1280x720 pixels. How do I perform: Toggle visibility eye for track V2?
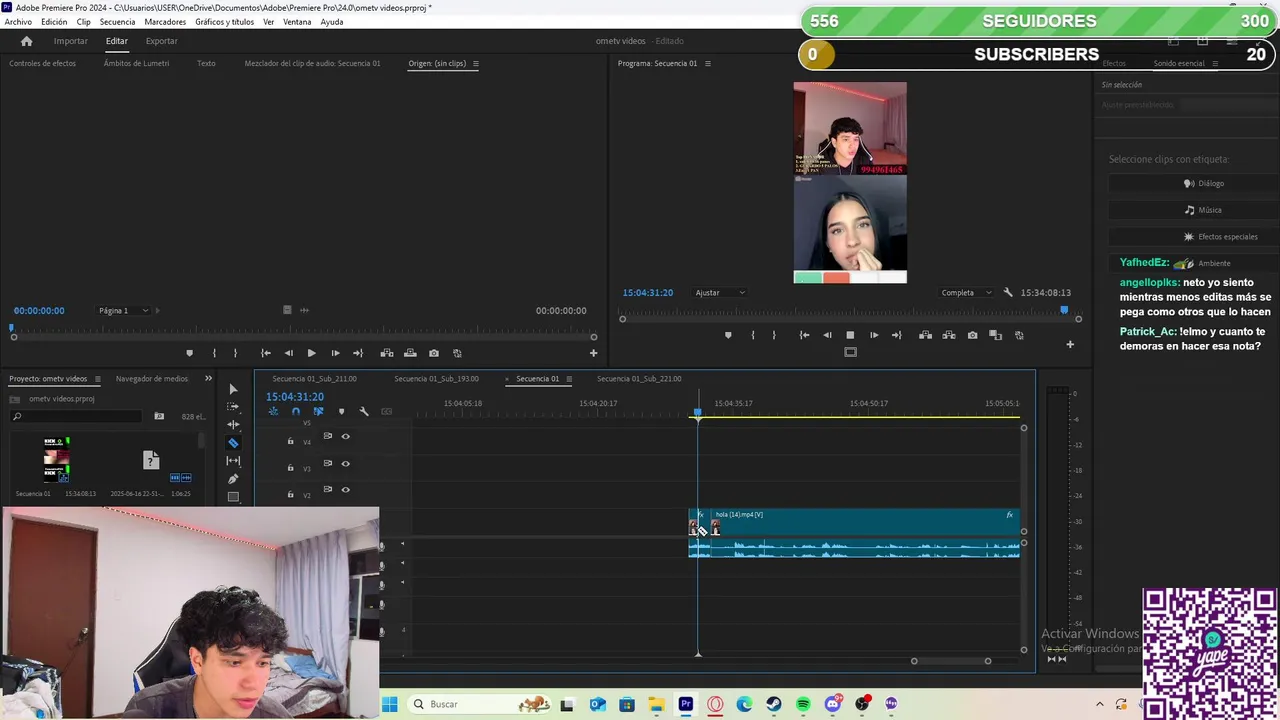346,490
